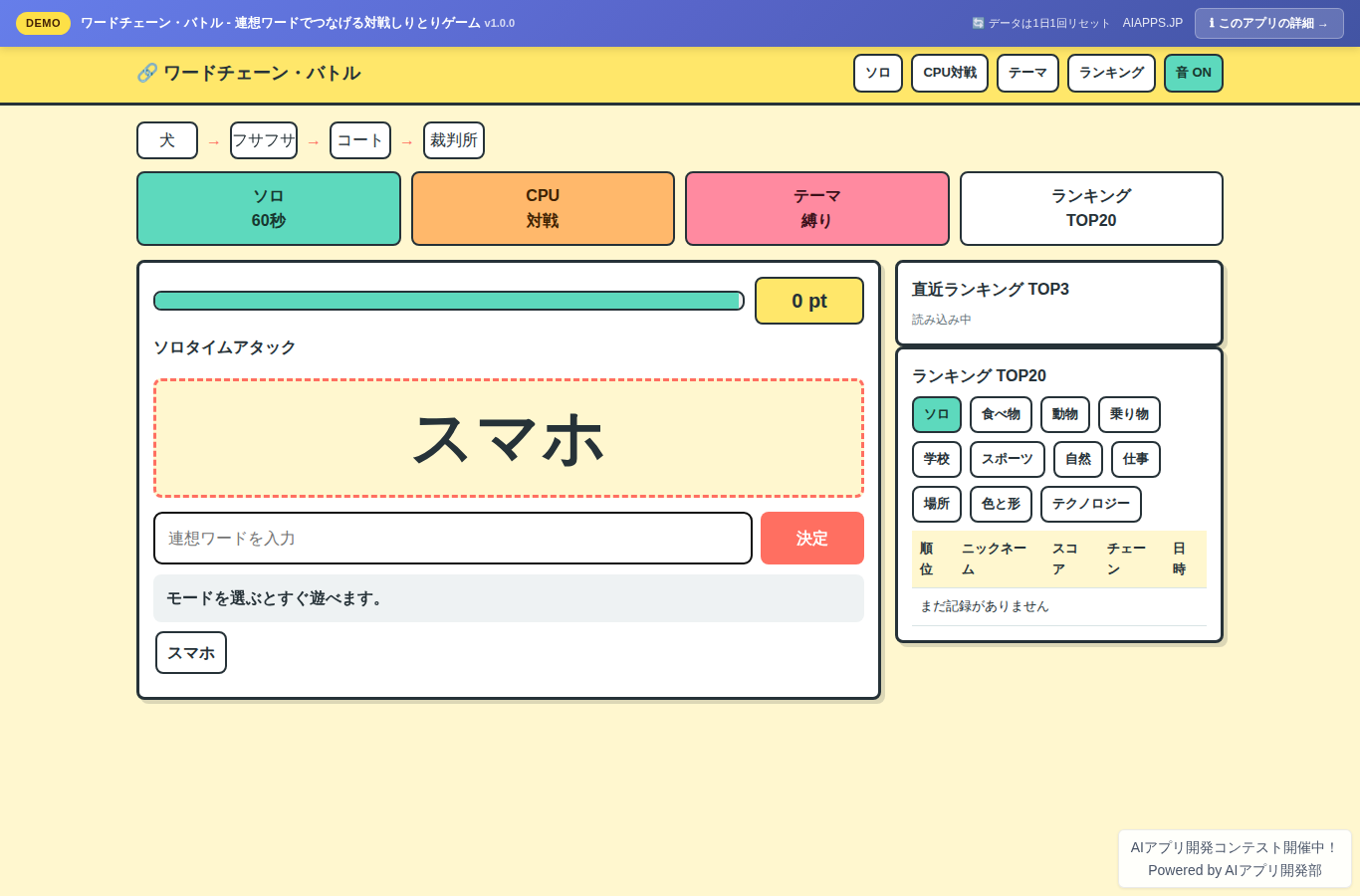Viewport: 1360px width, 896px height.
Task: Click the ソロタイムアタック mode label
Action: click(225, 347)
